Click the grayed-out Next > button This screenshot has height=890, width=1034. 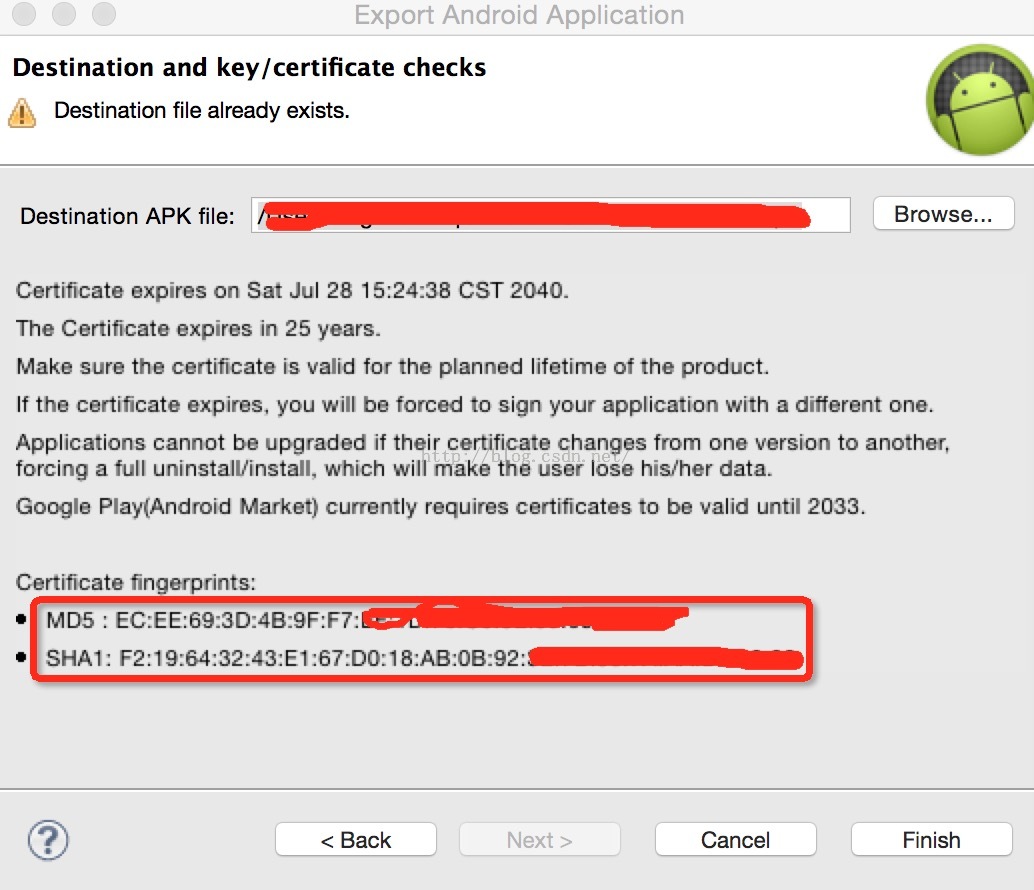tap(539, 840)
